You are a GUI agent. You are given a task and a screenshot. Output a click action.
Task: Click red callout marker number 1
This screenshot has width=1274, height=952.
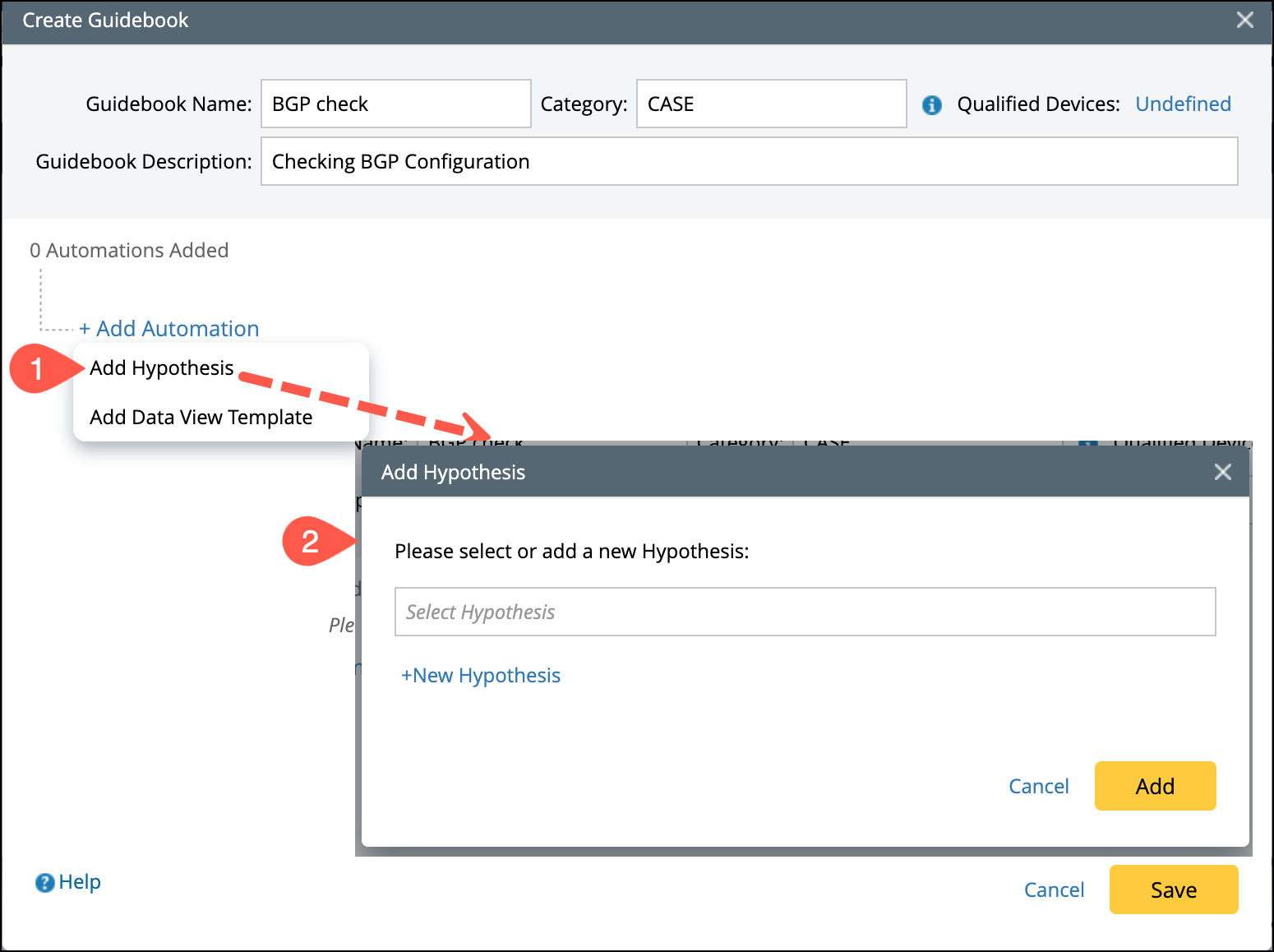37,368
